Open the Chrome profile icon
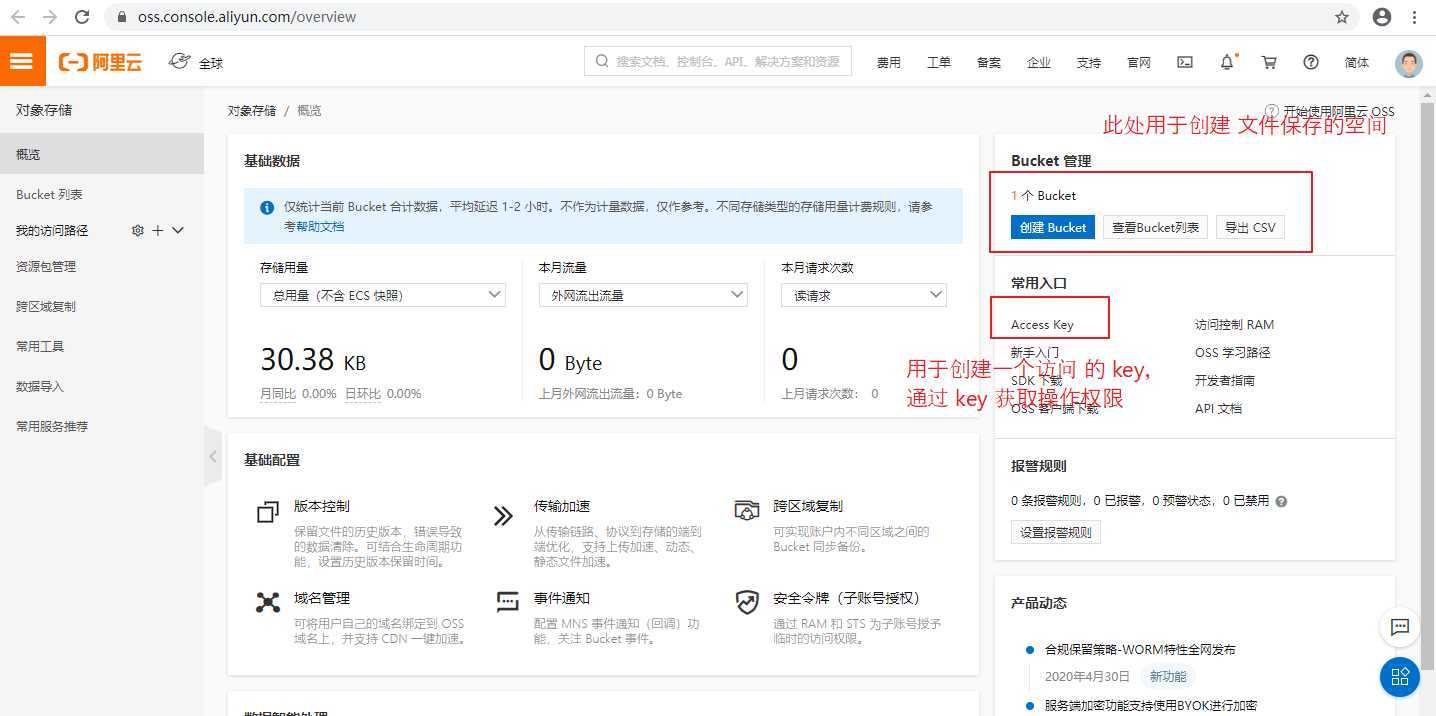The width and height of the screenshot is (1436, 716). (1382, 17)
